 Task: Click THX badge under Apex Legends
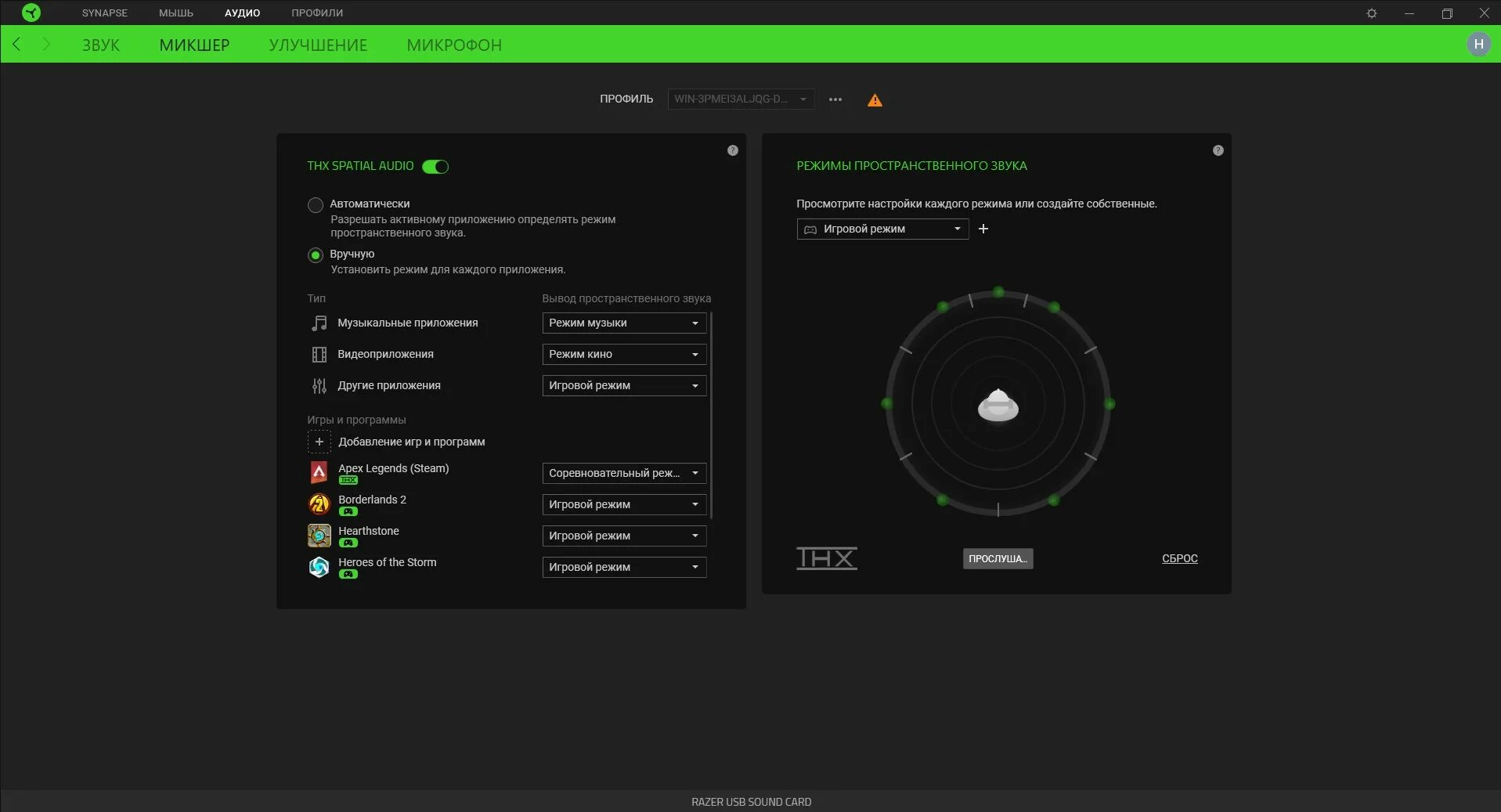[348, 480]
